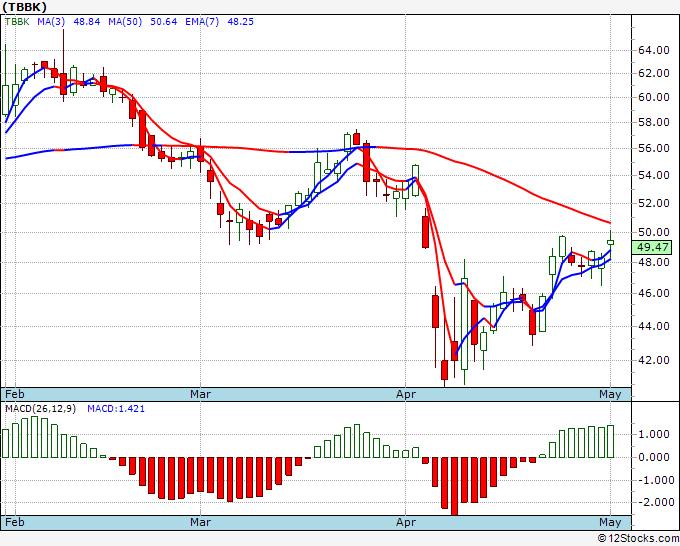This screenshot has width=680, height=546.
Task: Click the MACD(26,12,9) indicator label
Action: 40,409
